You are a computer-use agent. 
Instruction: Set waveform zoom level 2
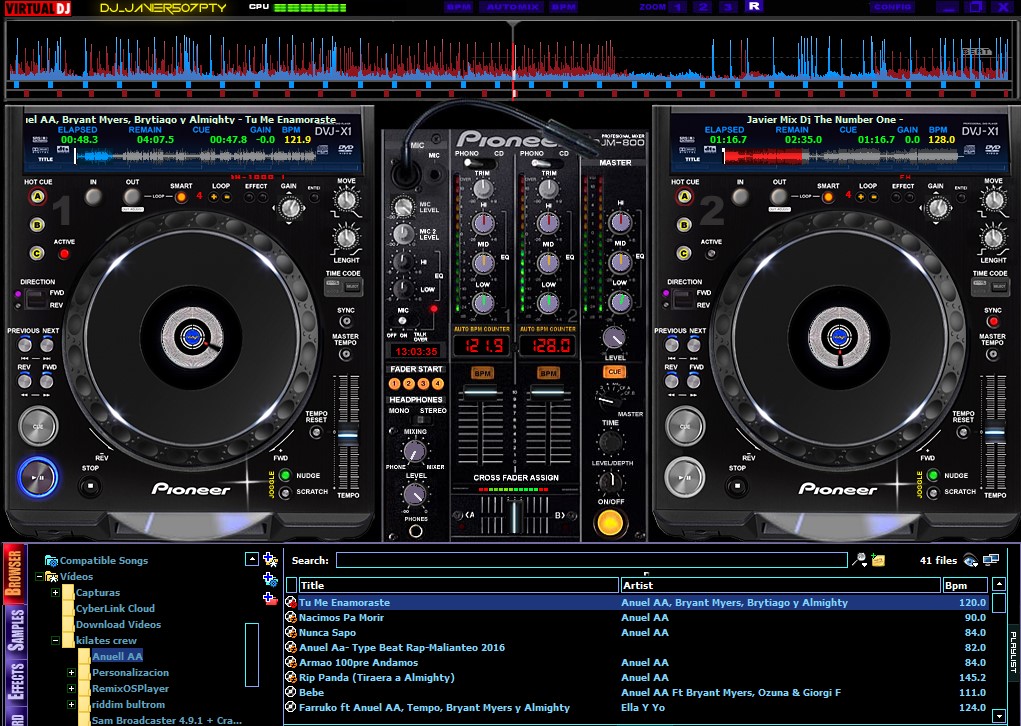[x=702, y=7]
